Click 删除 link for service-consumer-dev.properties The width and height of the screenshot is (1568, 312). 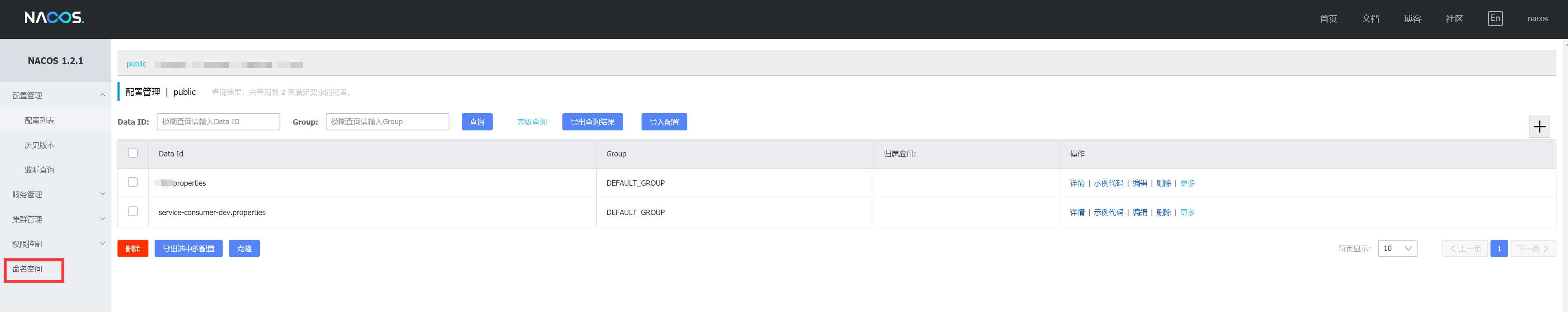coord(1163,212)
